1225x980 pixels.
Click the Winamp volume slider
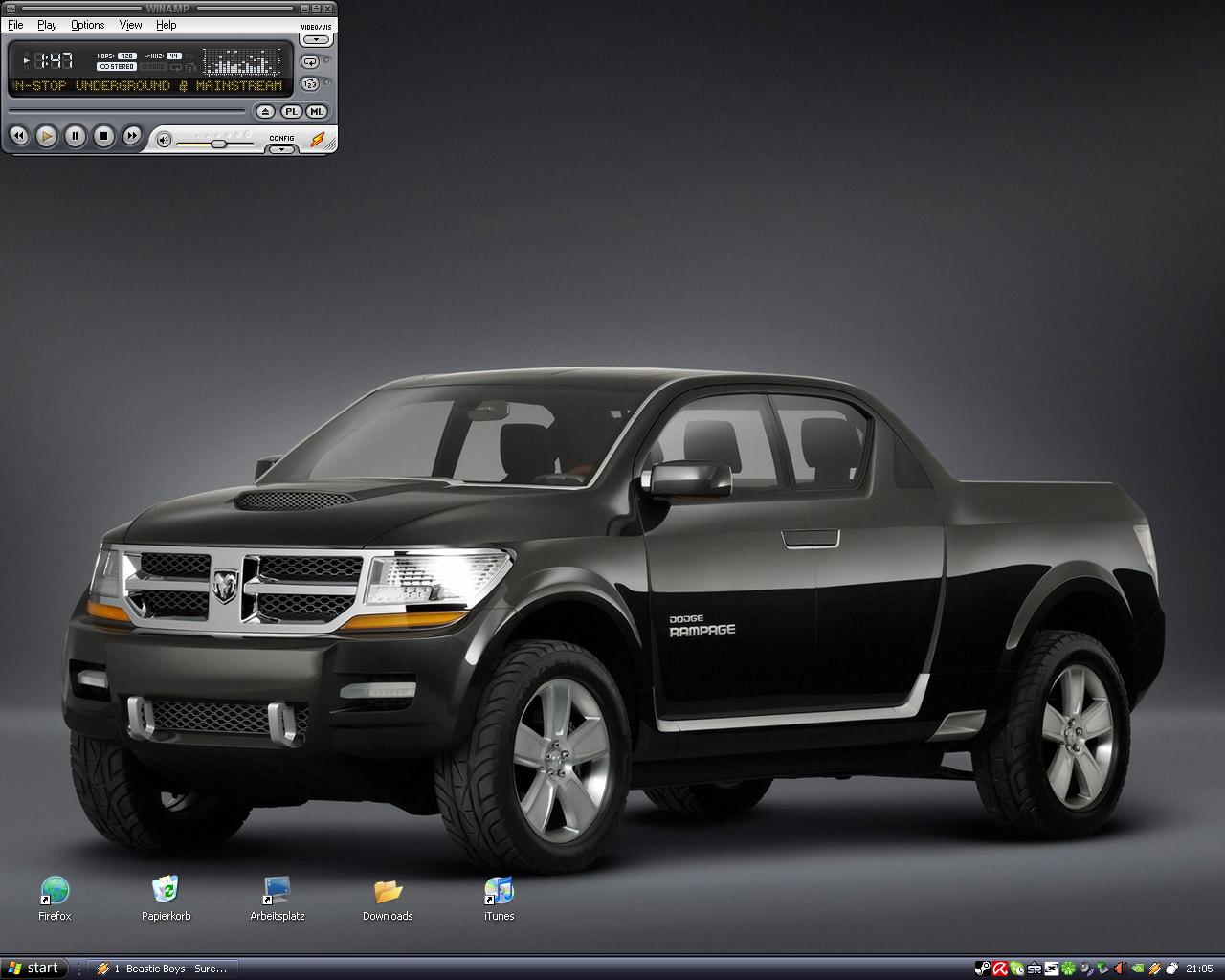point(215,144)
